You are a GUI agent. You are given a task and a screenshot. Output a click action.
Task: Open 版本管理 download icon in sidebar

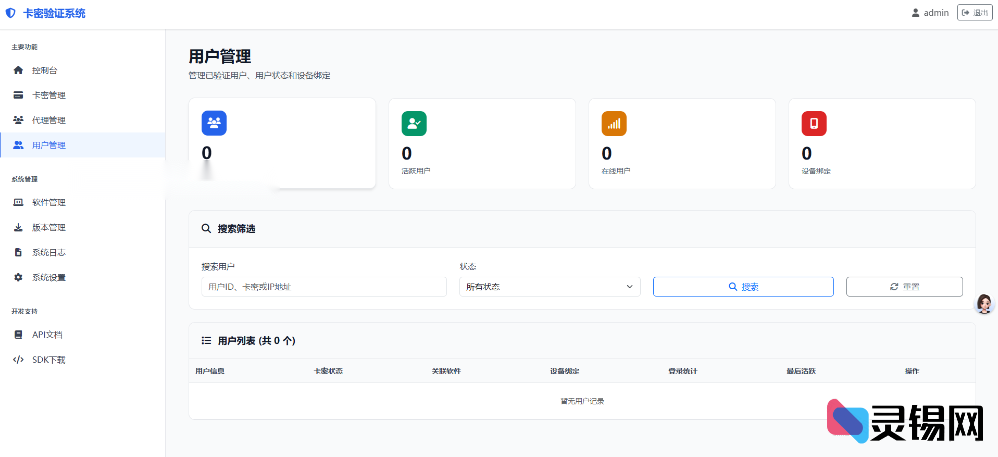[x=18, y=227]
